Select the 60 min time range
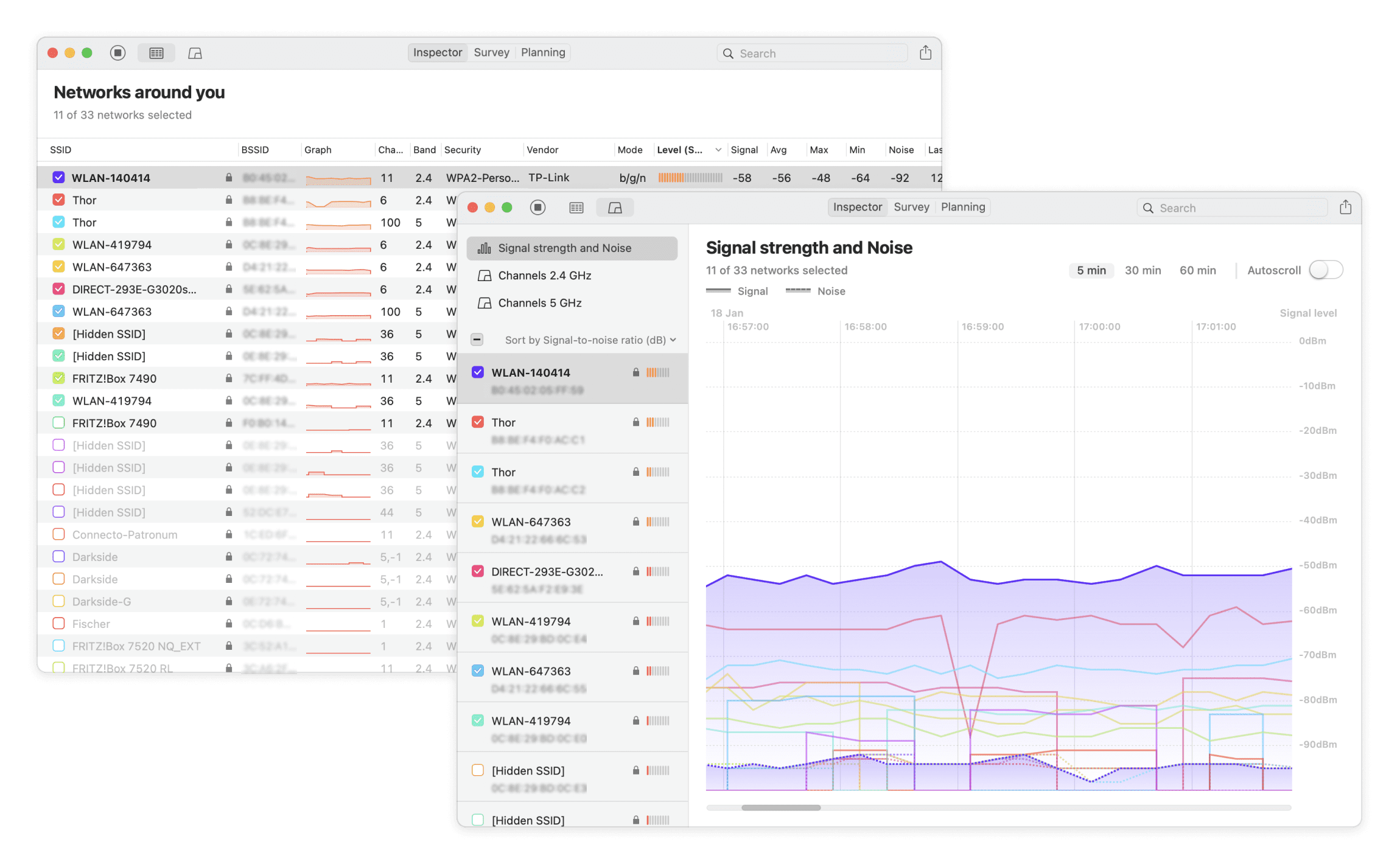Screen dimensions: 1400x864 pos(1197,270)
